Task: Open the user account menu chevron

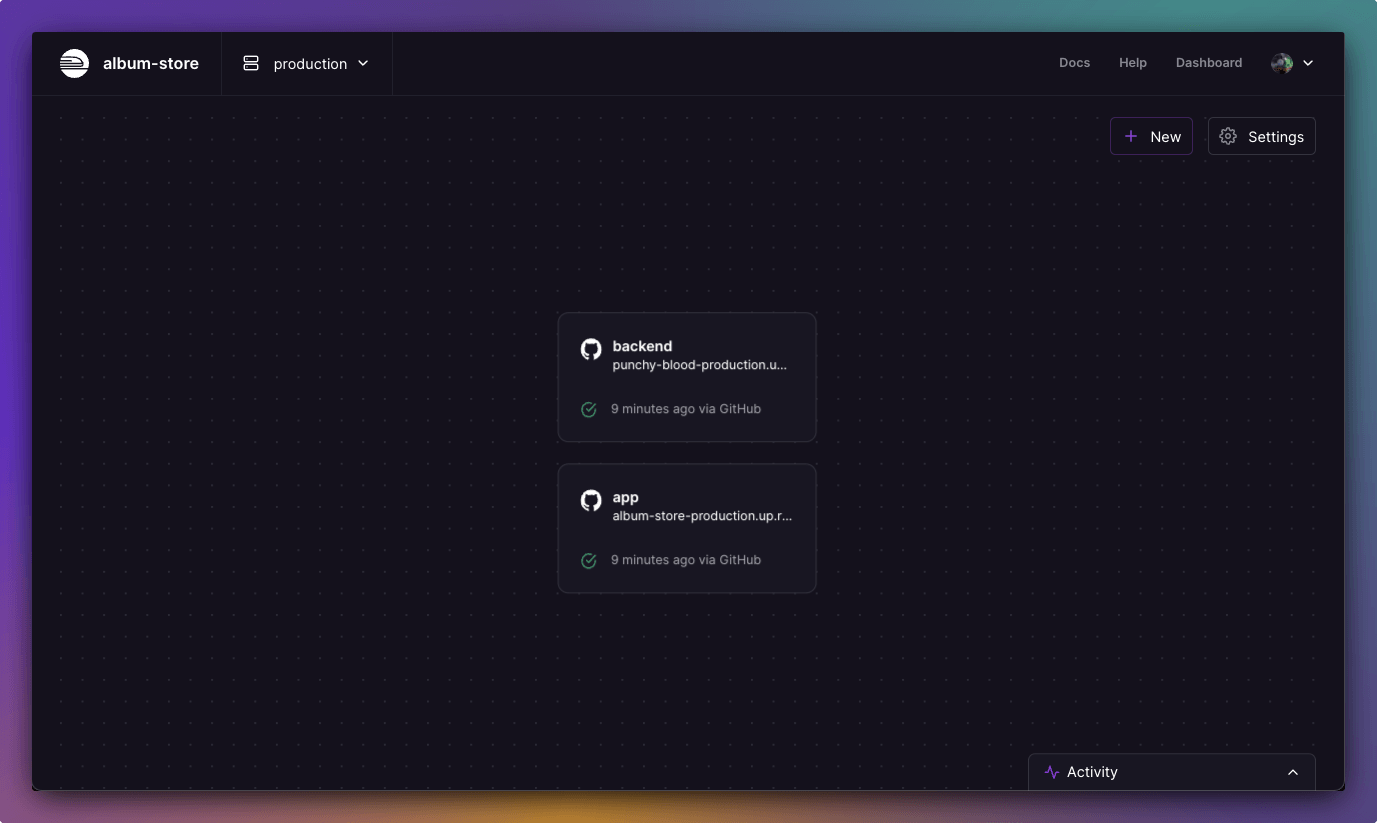Action: pyautogui.click(x=1308, y=63)
